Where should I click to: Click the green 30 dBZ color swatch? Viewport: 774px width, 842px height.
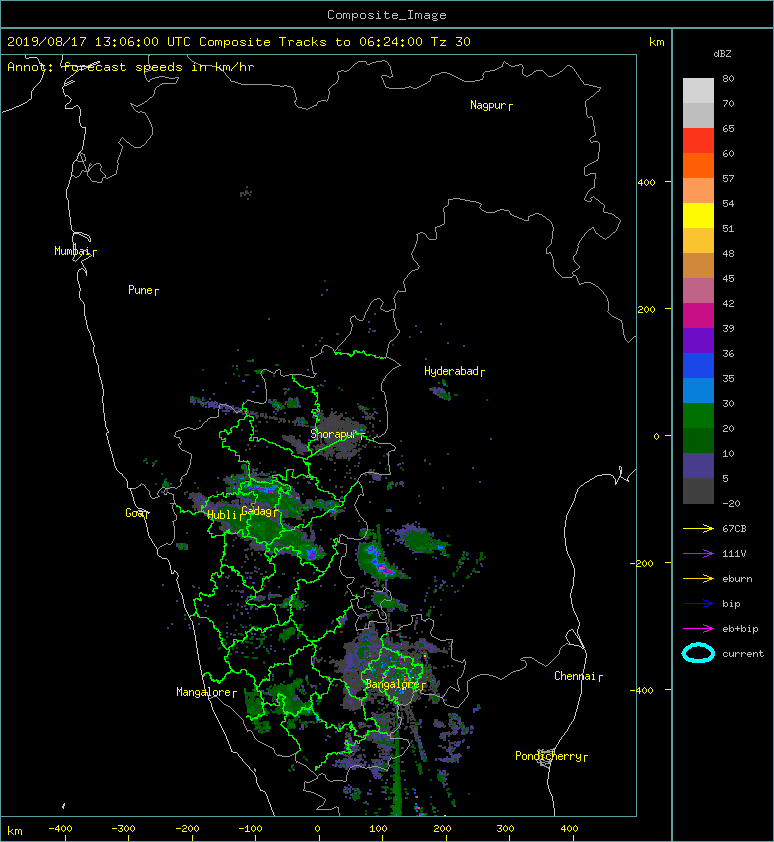pyautogui.click(x=698, y=416)
